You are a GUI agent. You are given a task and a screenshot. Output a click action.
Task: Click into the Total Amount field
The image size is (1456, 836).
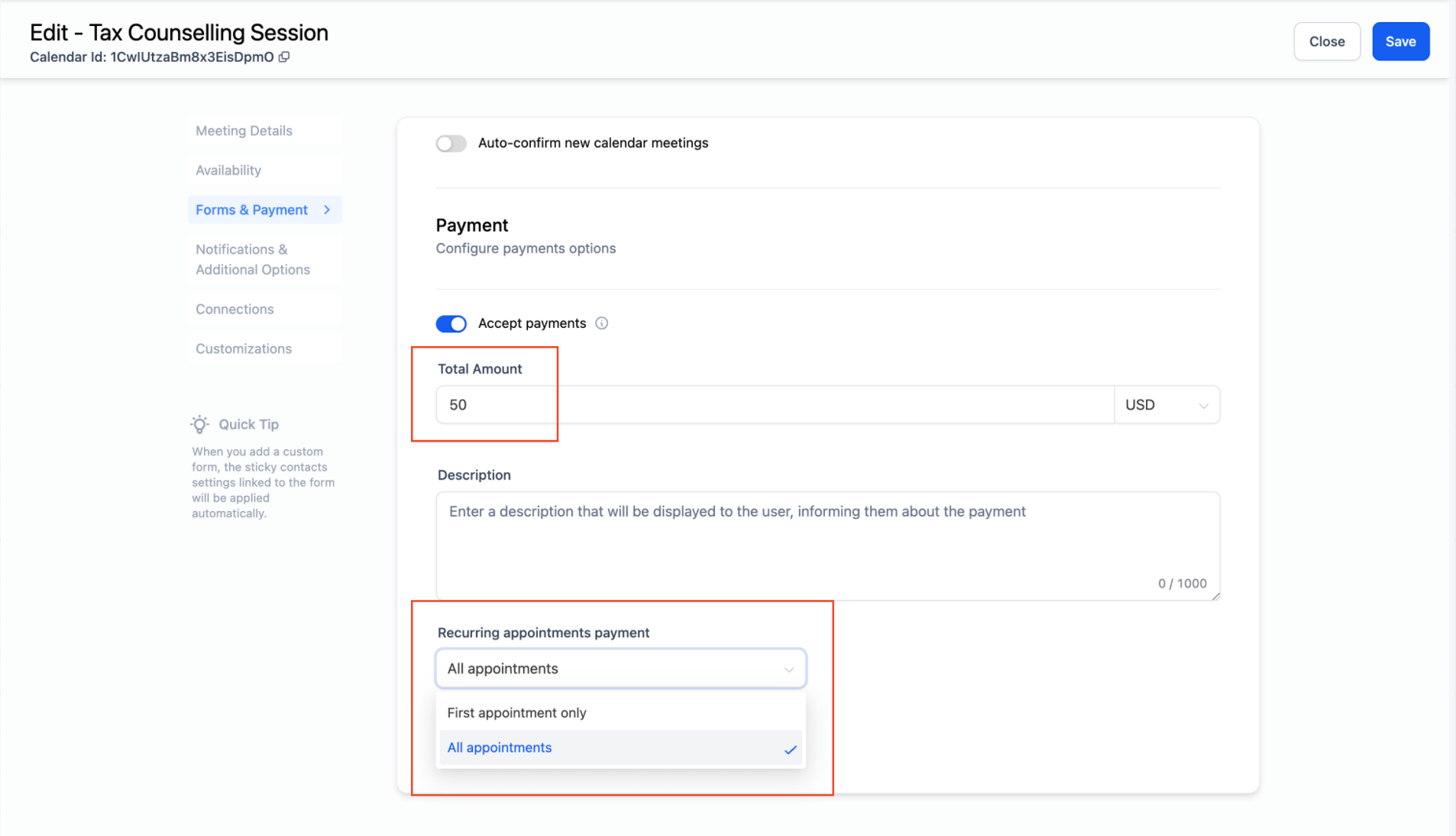775,405
